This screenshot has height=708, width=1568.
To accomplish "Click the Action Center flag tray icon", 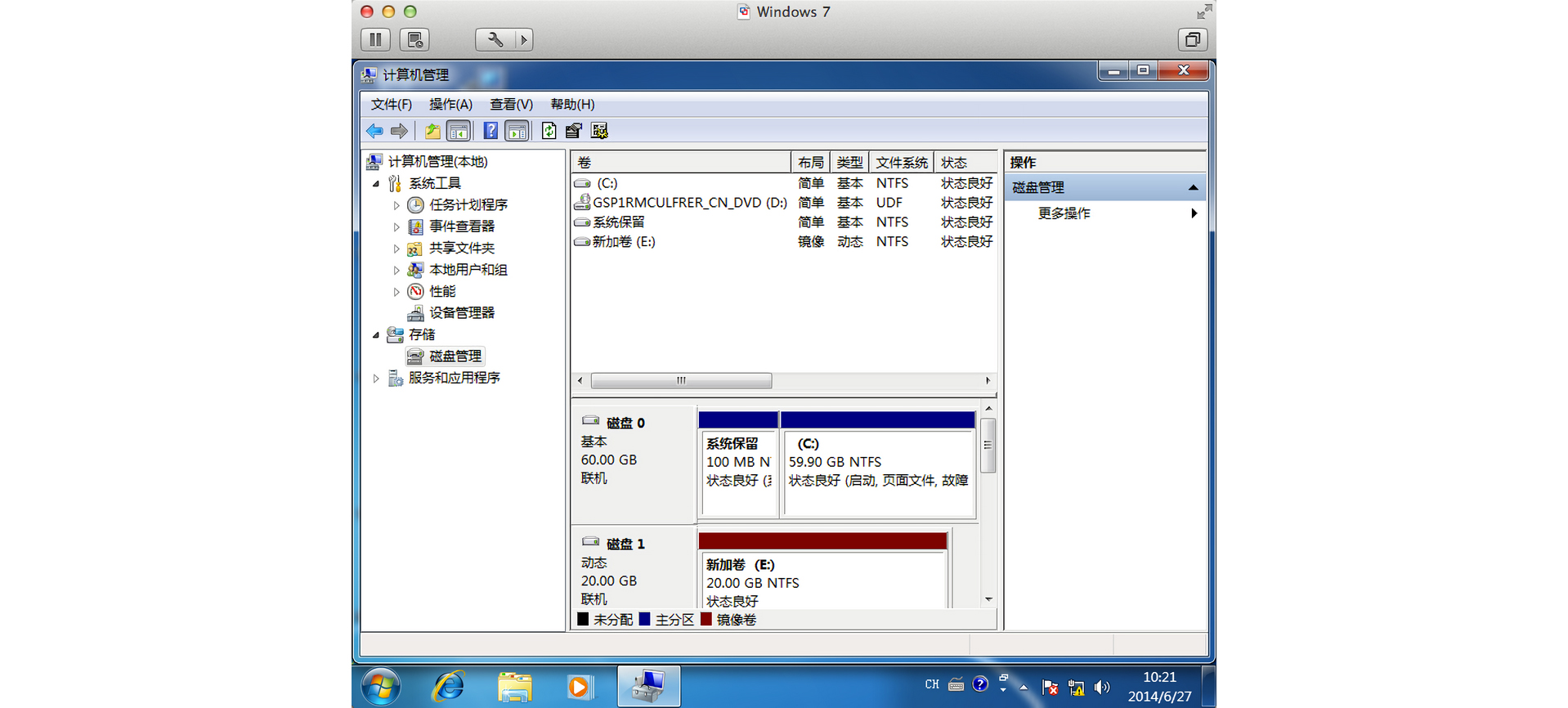I will (1051, 688).
